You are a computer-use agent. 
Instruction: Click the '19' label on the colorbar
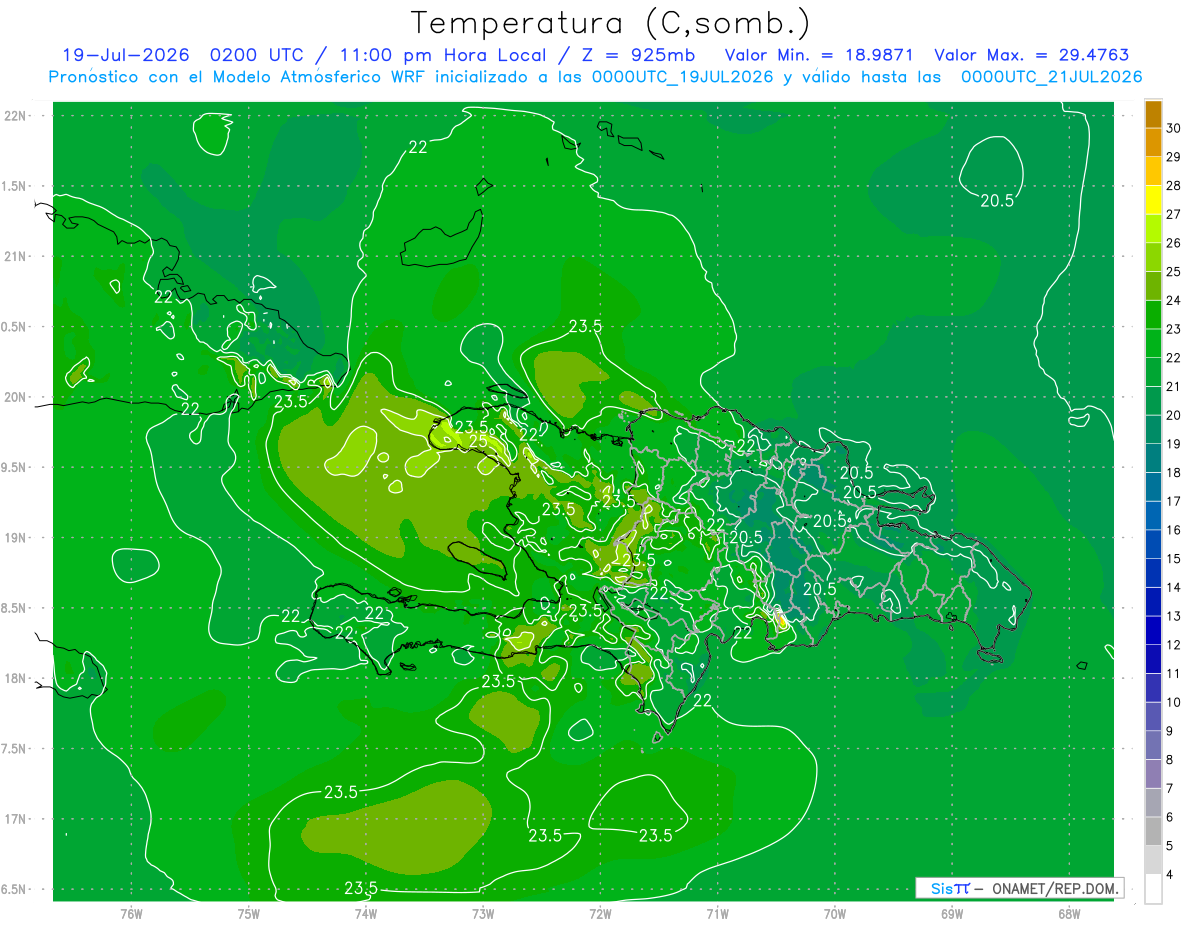tap(1174, 444)
